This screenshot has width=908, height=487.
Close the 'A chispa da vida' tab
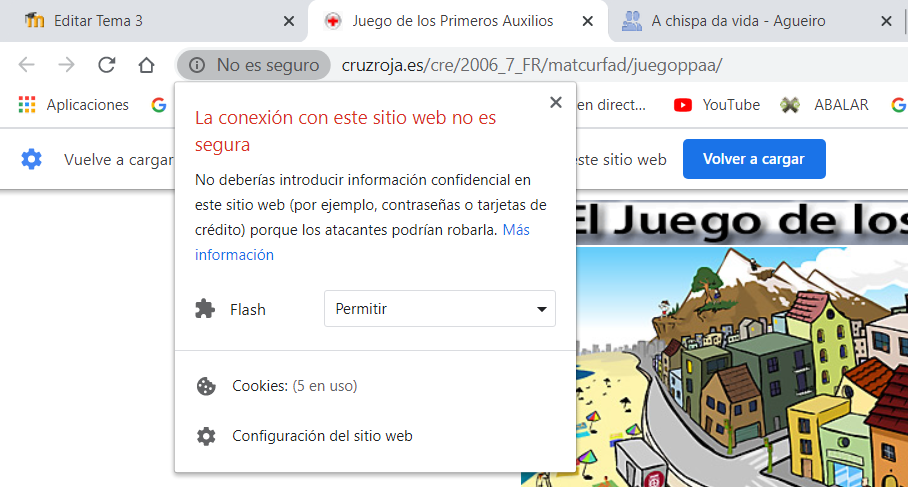(x=886, y=21)
